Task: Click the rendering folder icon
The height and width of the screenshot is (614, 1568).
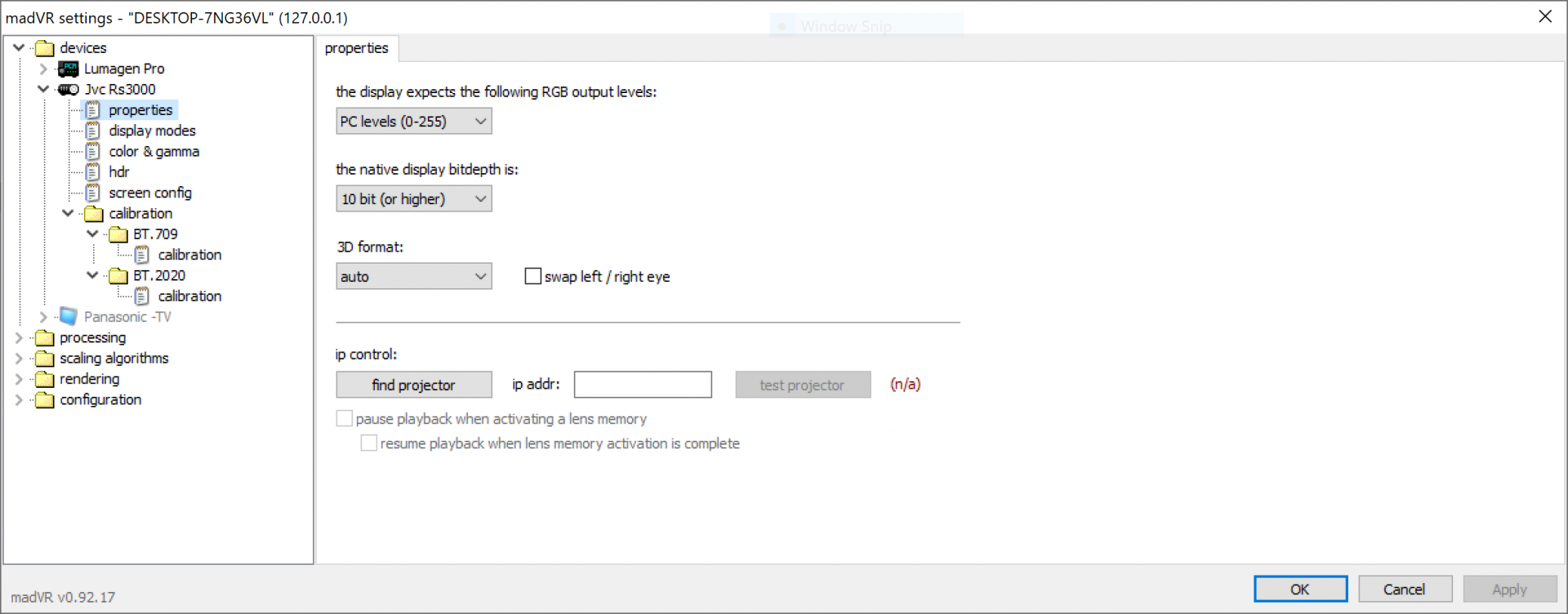Action: (x=45, y=379)
